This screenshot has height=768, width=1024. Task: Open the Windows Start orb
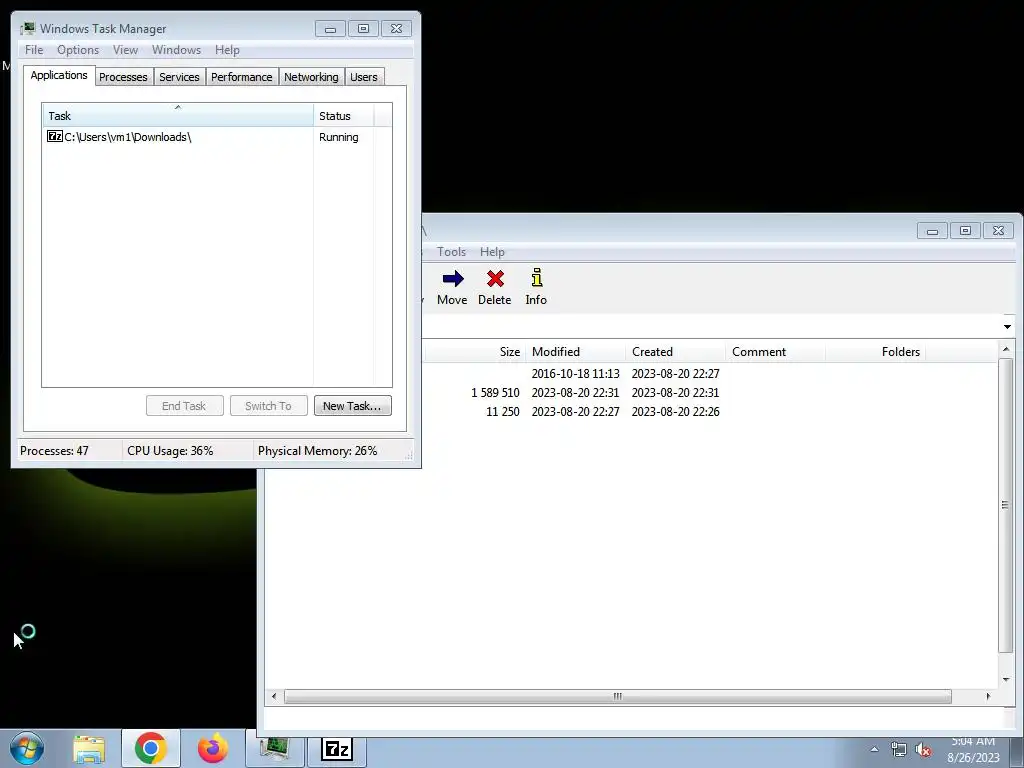(x=27, y=748)
